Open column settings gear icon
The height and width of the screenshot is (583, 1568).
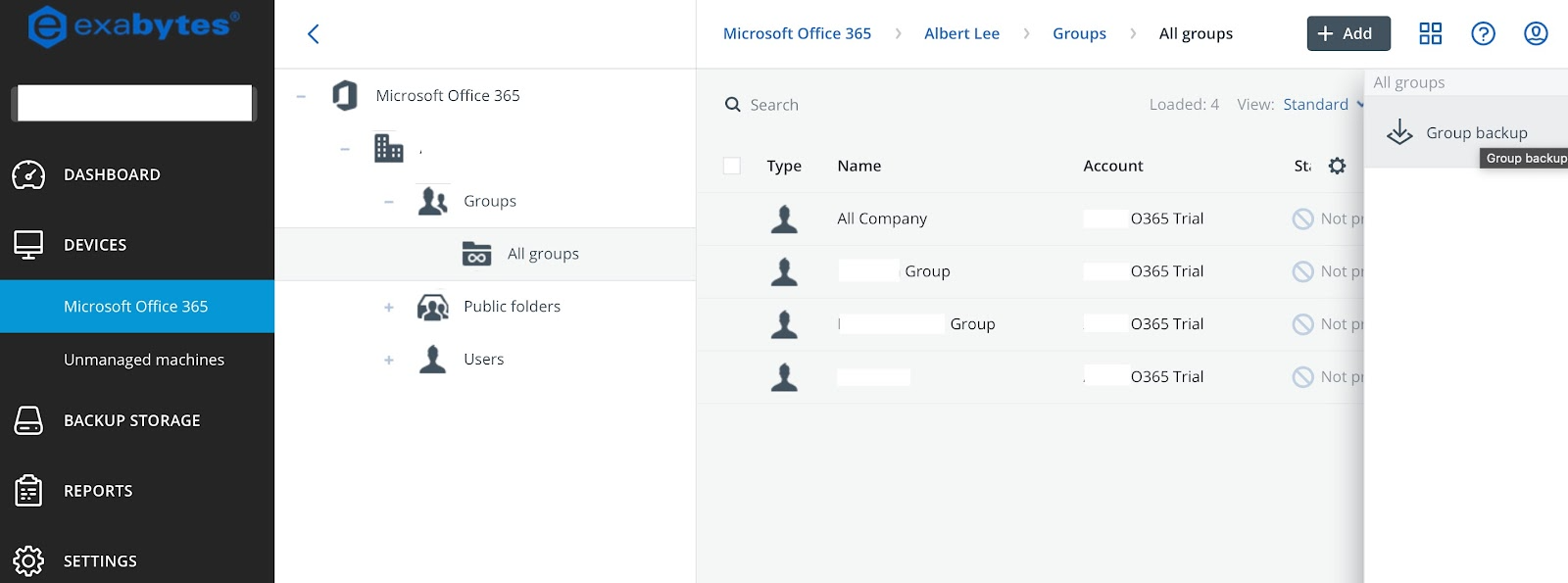(1337, 166)
